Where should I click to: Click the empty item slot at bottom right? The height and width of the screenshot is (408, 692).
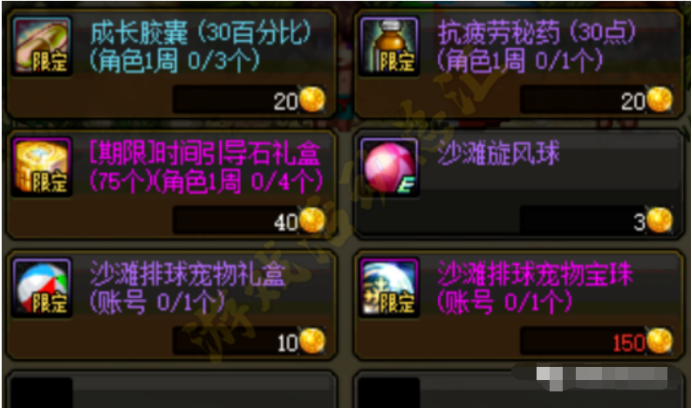(x=519, y=390)
